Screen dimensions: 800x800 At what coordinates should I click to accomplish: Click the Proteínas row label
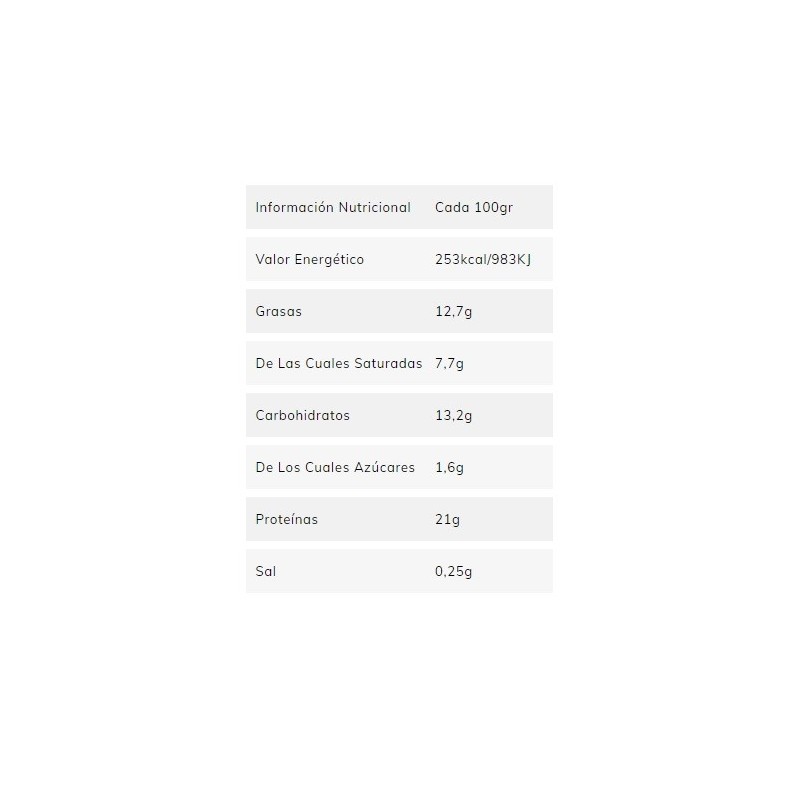[x=287, y=519]
